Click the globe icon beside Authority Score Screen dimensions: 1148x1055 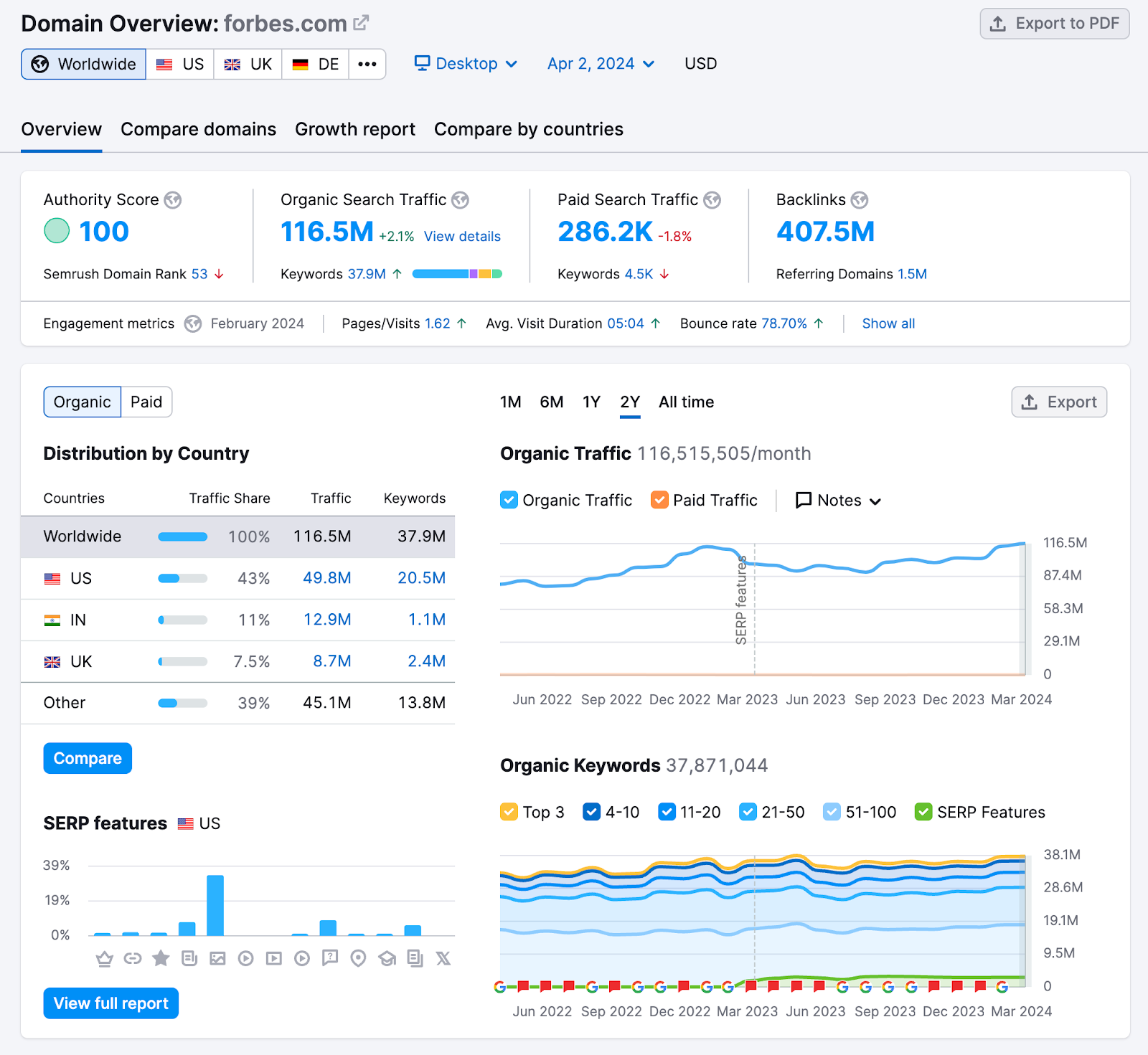(173, 200)
